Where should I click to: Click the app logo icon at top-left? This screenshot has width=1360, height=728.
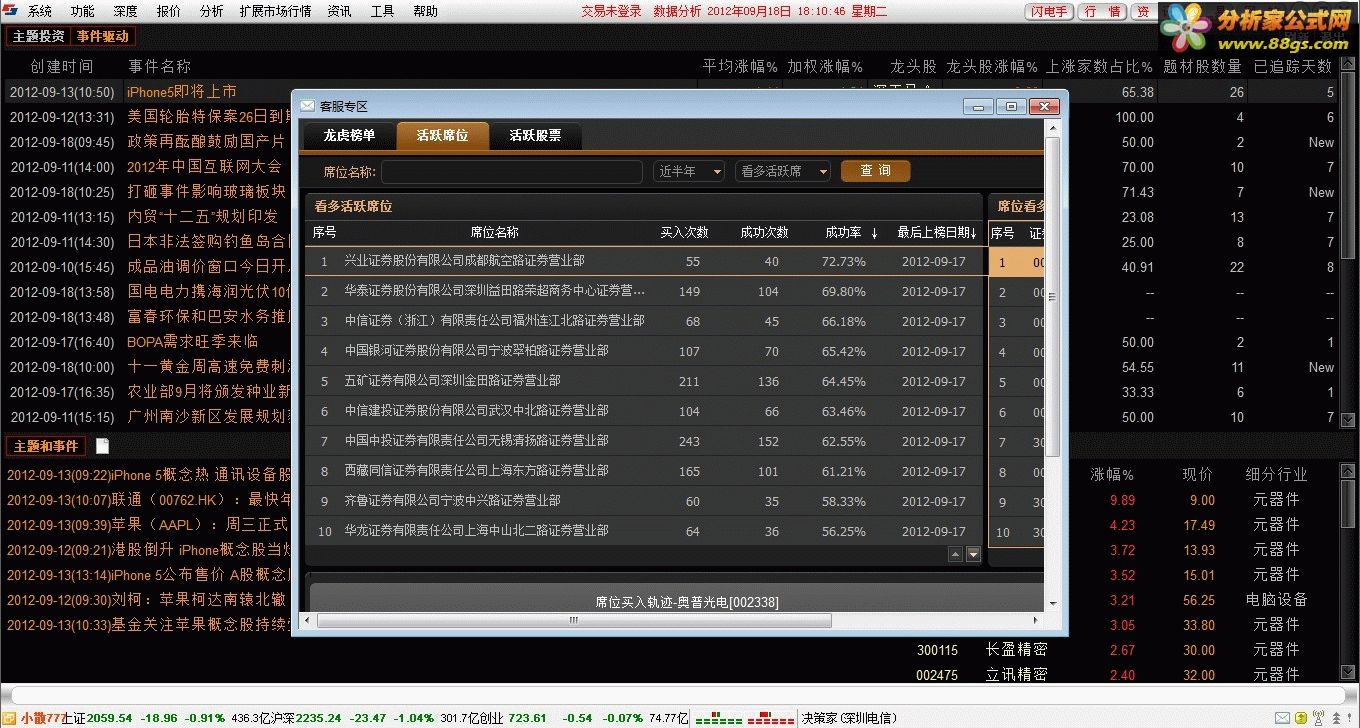[12, 12]
